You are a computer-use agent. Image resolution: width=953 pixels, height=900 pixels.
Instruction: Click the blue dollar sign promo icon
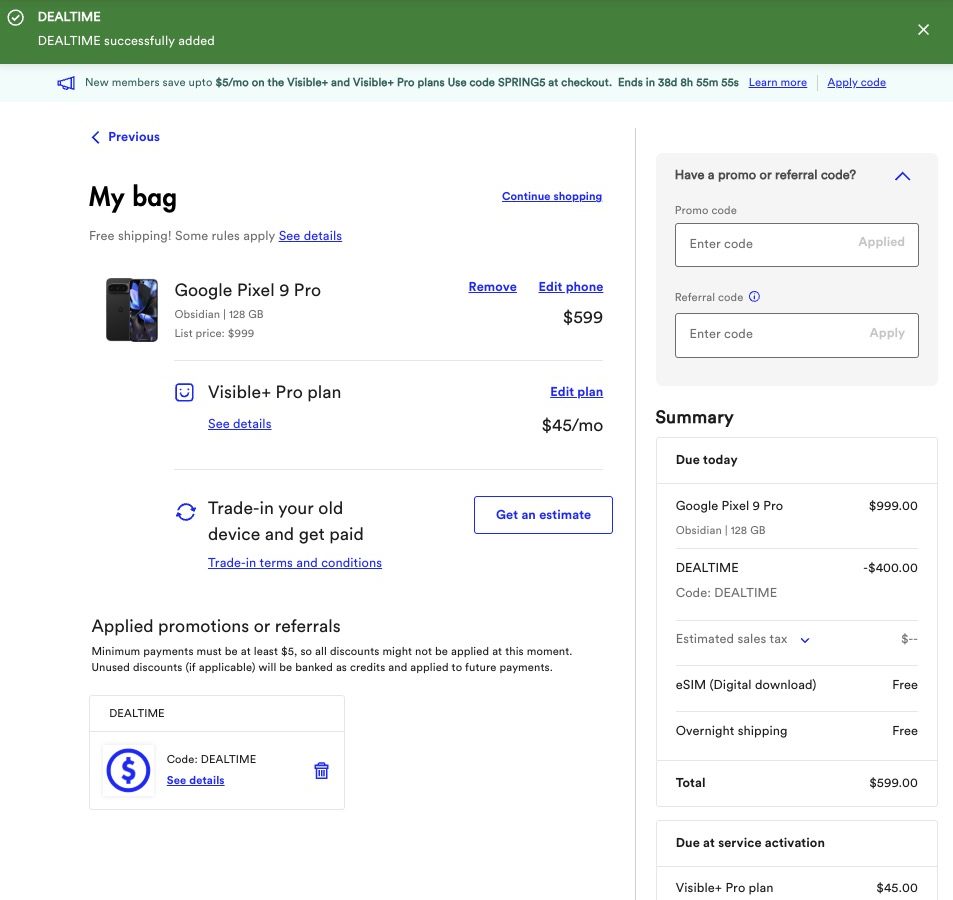pos(128,770)
